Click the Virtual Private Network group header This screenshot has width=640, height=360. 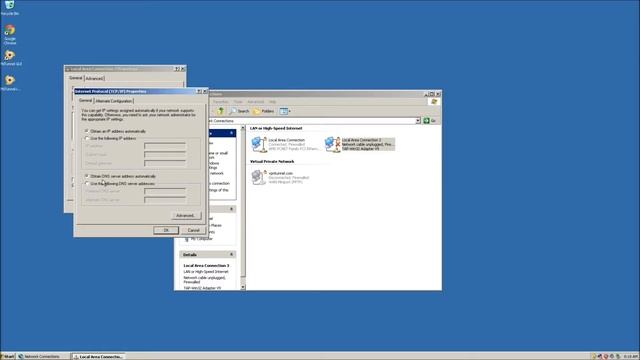click(272, 162)
